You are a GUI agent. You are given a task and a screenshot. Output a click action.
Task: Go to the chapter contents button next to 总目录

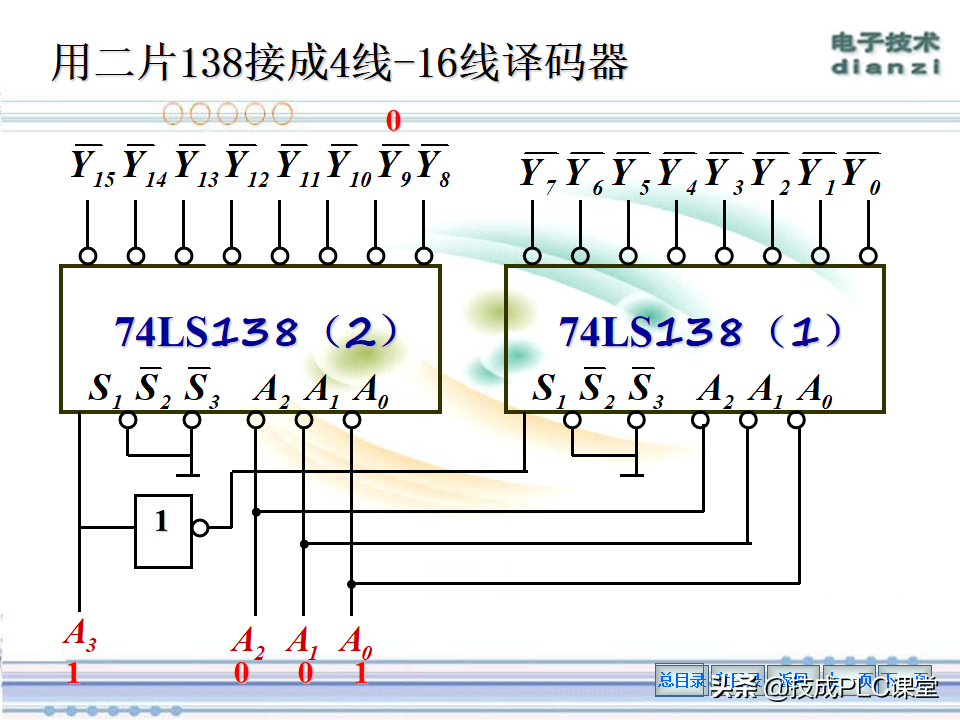tap(738, 681)
